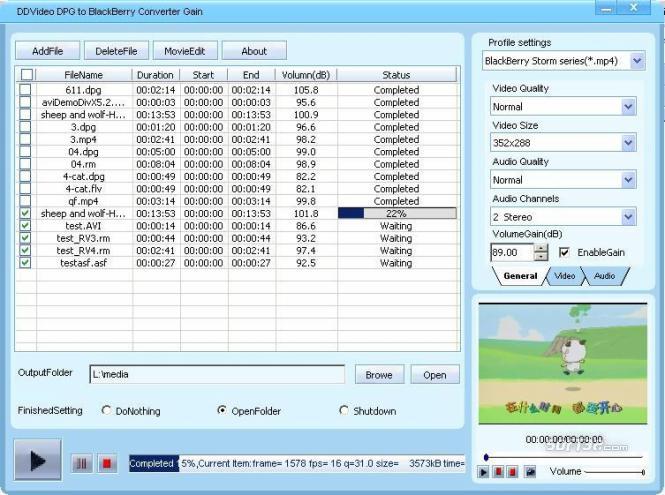Toggle the EnableGain checkbox
The width and height of the screenshot is (665, 495).
[564, 252]
